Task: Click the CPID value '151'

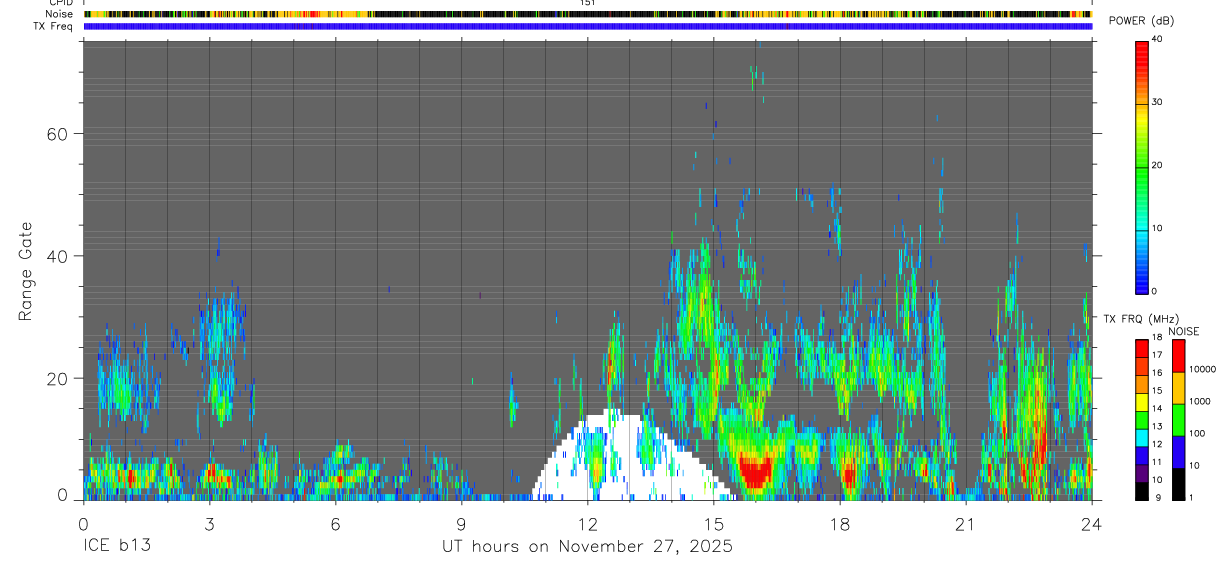Action: 588,3
